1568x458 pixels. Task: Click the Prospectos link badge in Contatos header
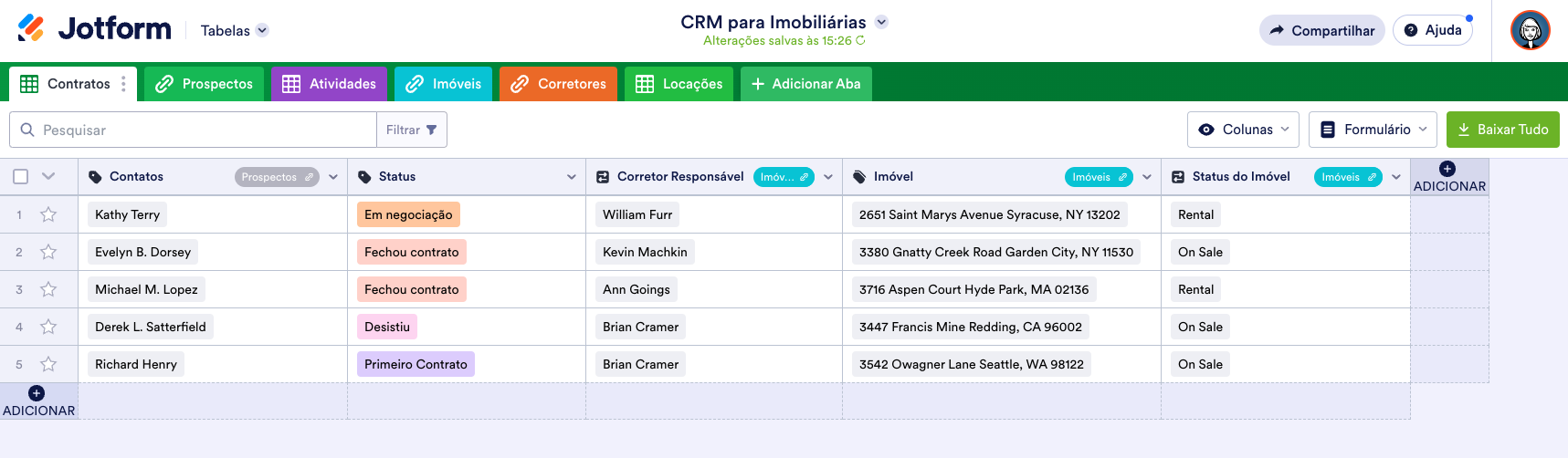278,177
